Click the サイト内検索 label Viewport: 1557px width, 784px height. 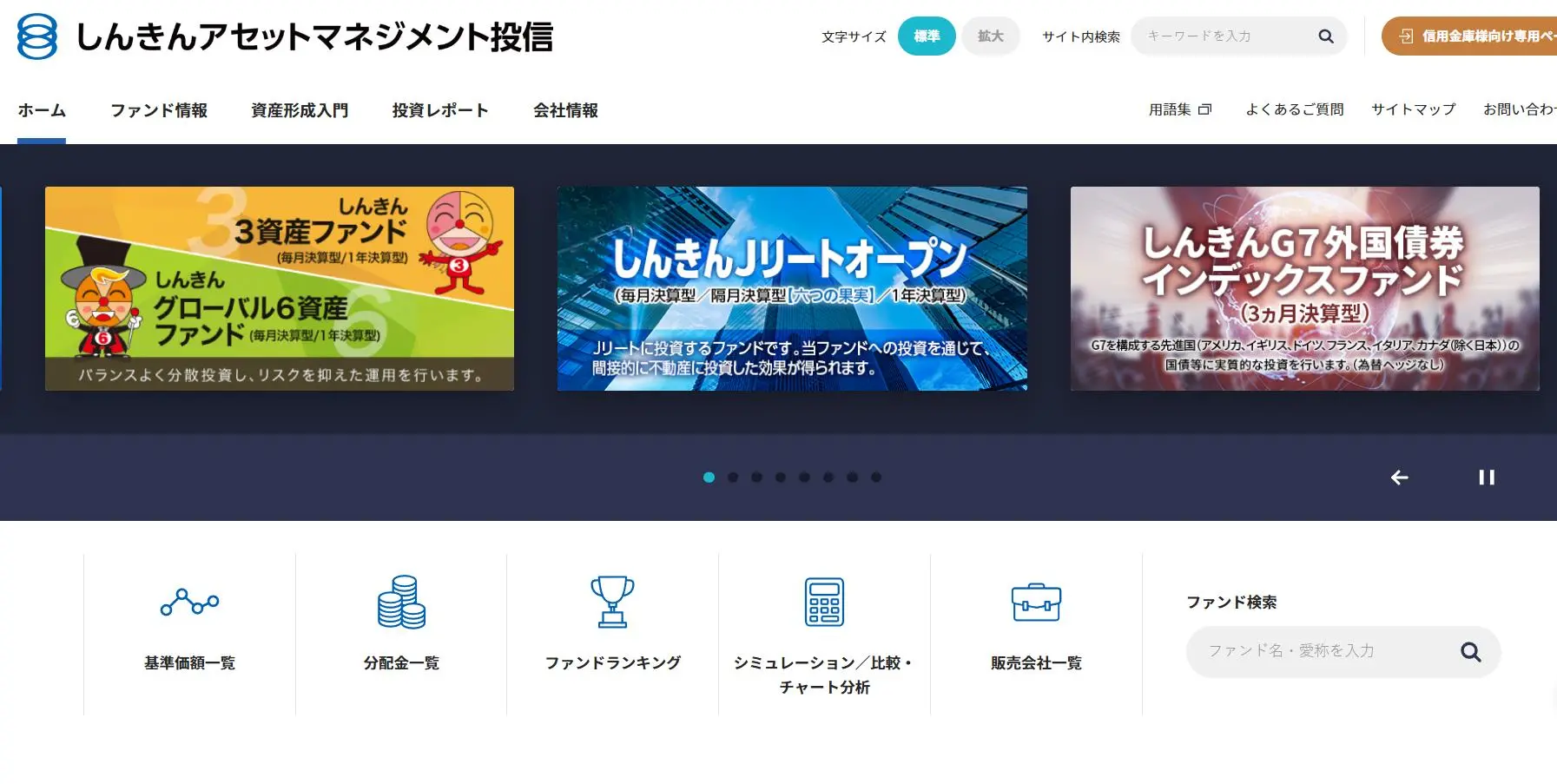tap(1081, 36)
